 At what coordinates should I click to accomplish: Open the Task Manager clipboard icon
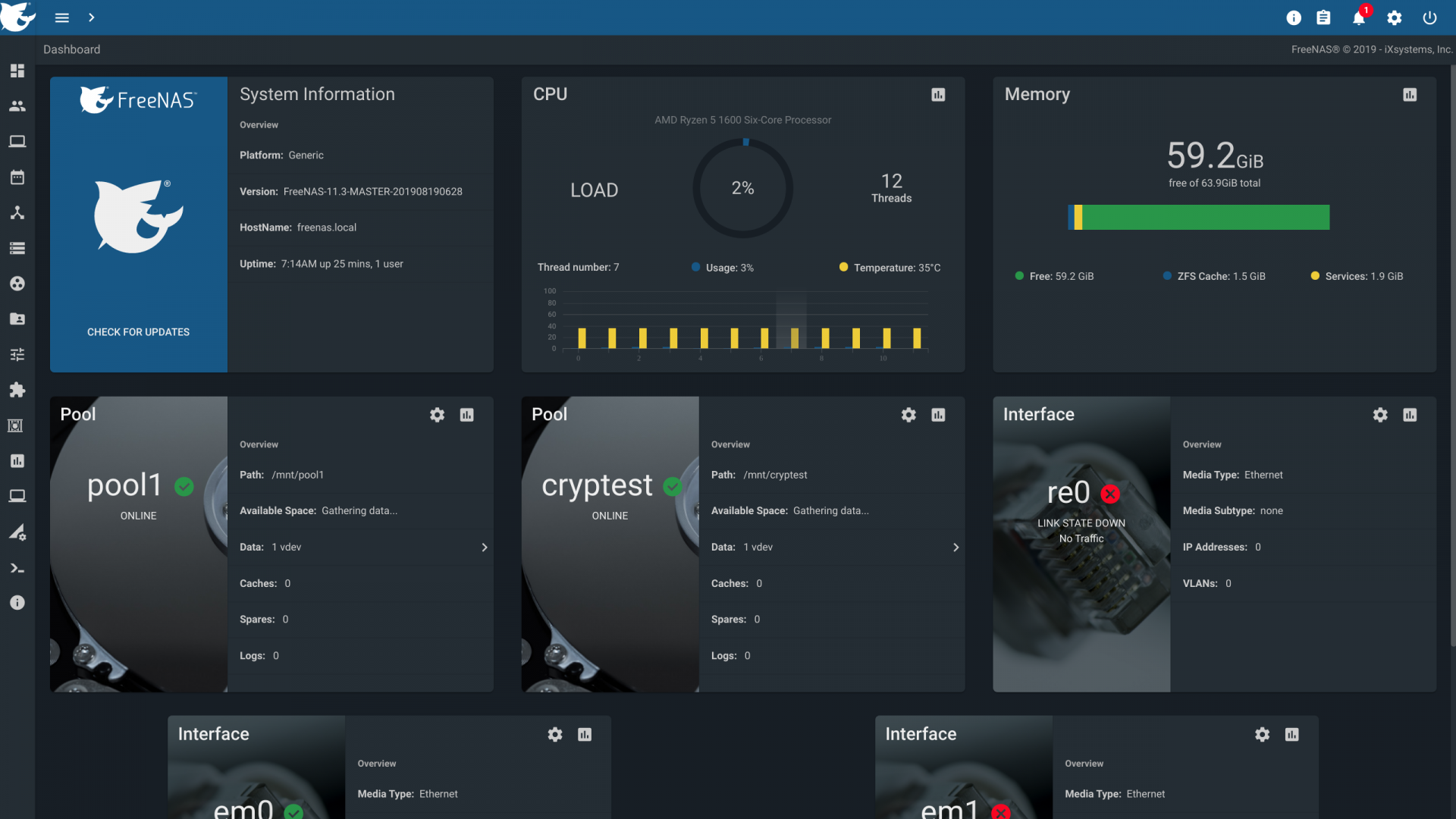(x=1323, y=18)
